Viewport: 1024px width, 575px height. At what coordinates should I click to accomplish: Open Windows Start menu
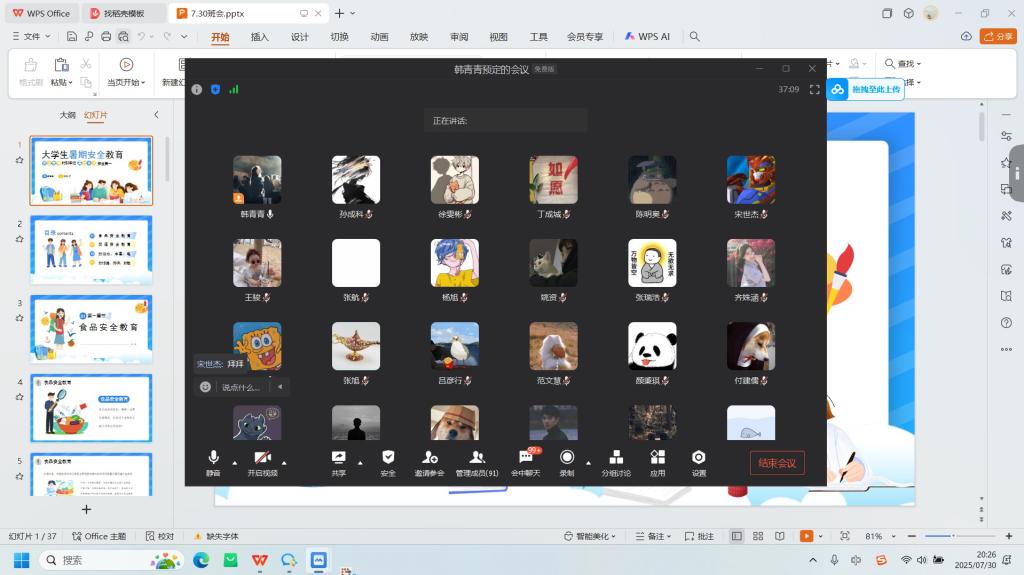tap(22, 560)
